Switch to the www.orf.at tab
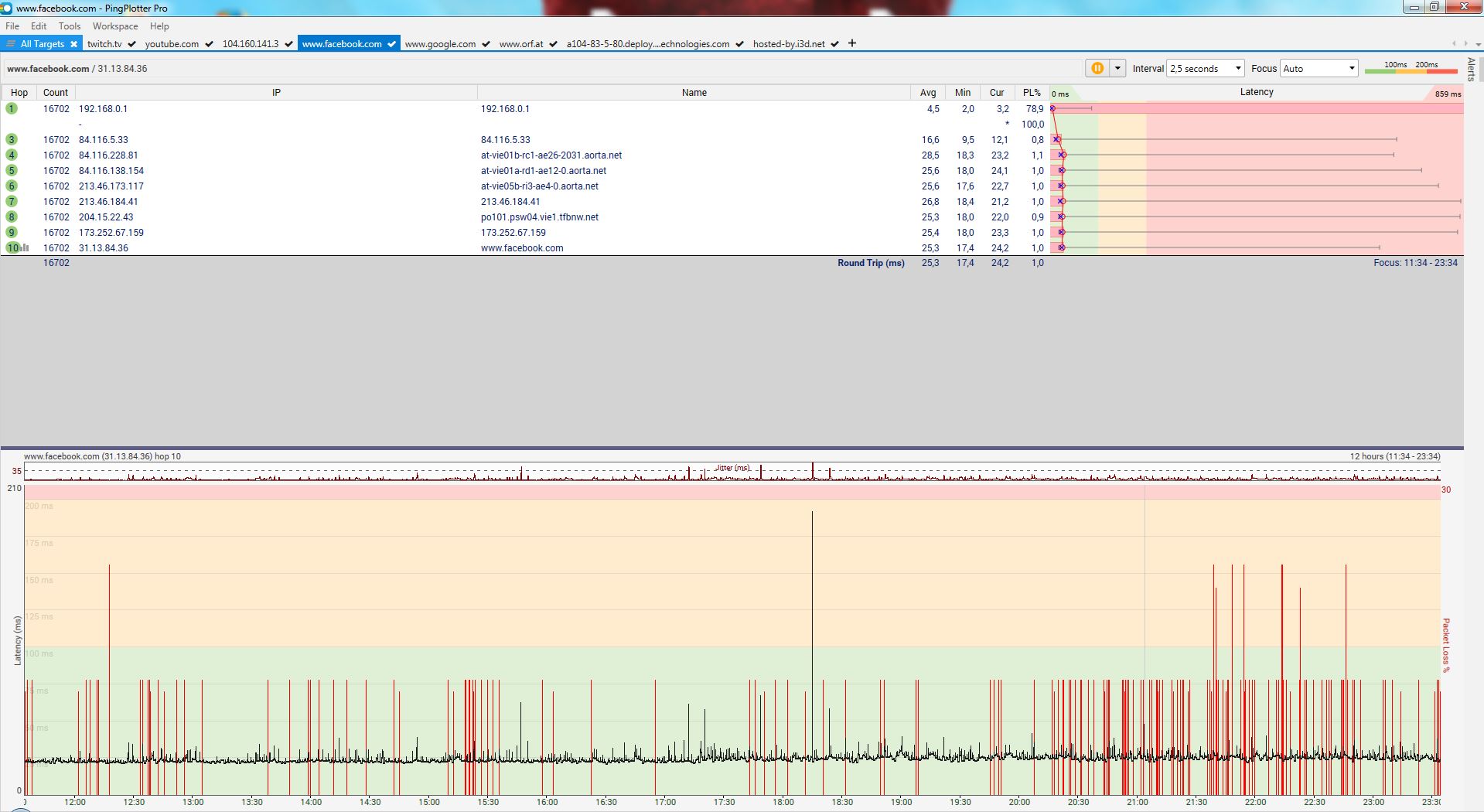Viewport: 1484px width, 812px height. coord(520,44)
